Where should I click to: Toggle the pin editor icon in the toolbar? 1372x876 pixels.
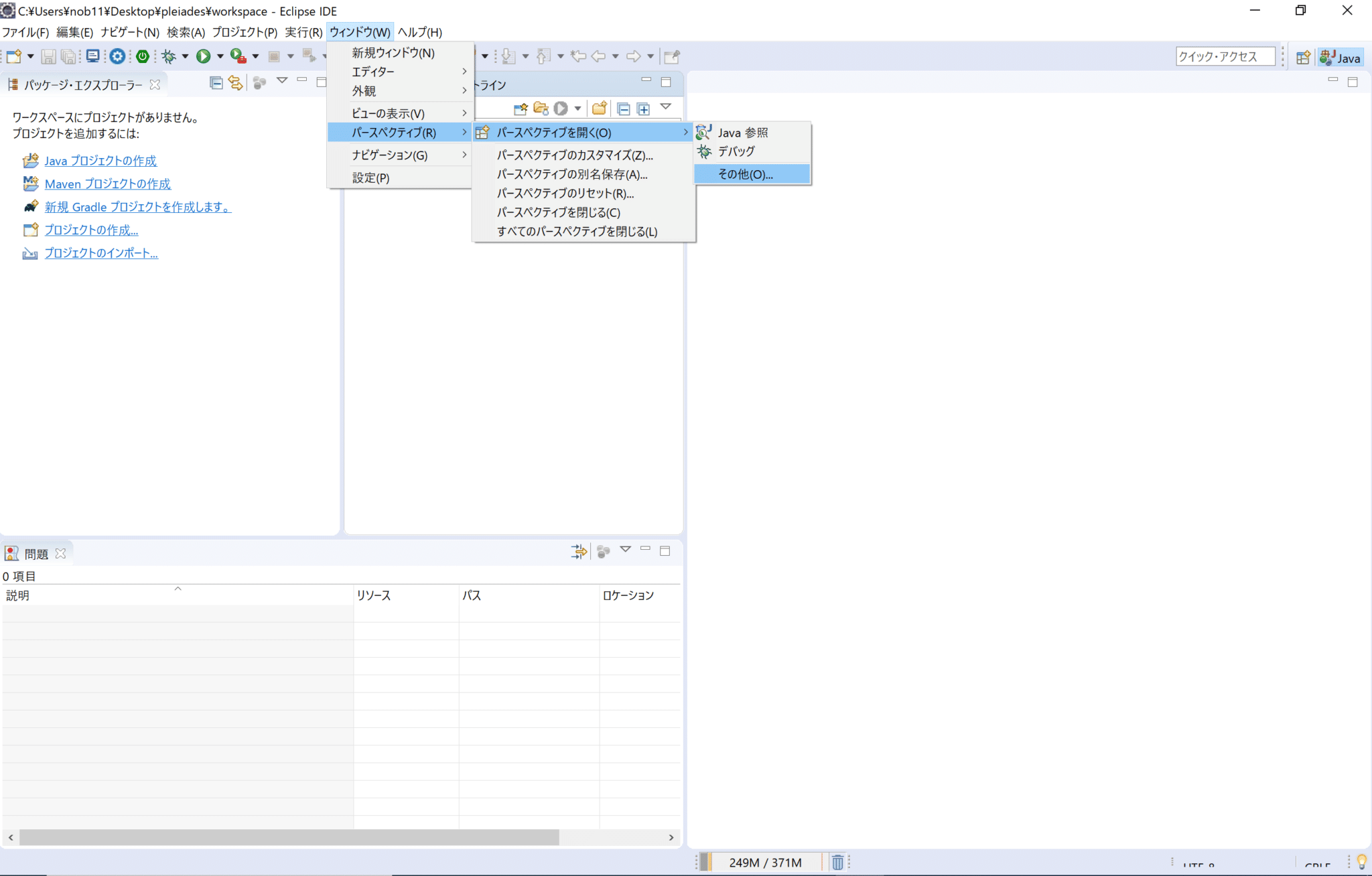(673, 56)
